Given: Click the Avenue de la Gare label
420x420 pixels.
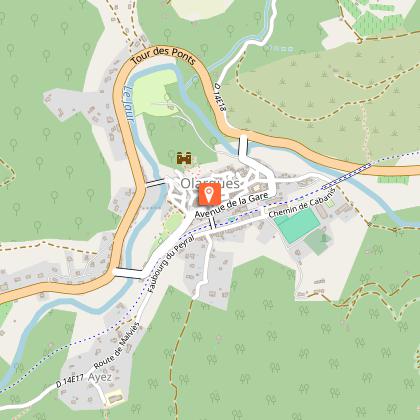Looking at the screenshot, I should tap(231, 205).
